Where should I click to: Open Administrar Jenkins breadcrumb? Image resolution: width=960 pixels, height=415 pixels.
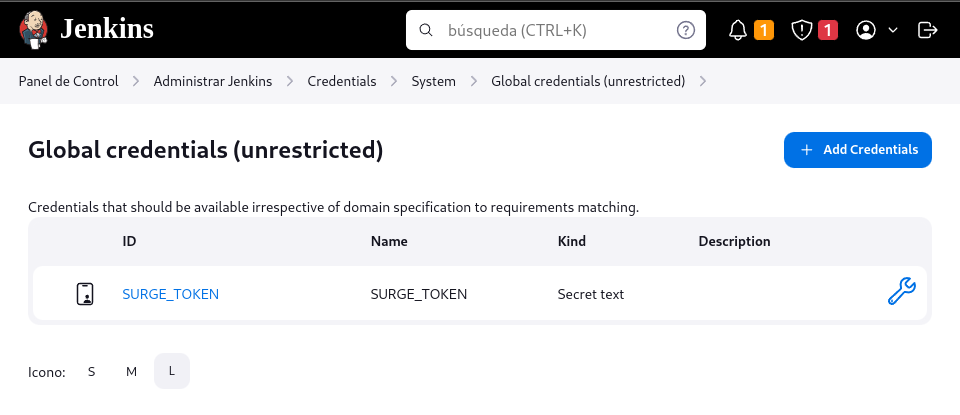(x=213, y=81)
